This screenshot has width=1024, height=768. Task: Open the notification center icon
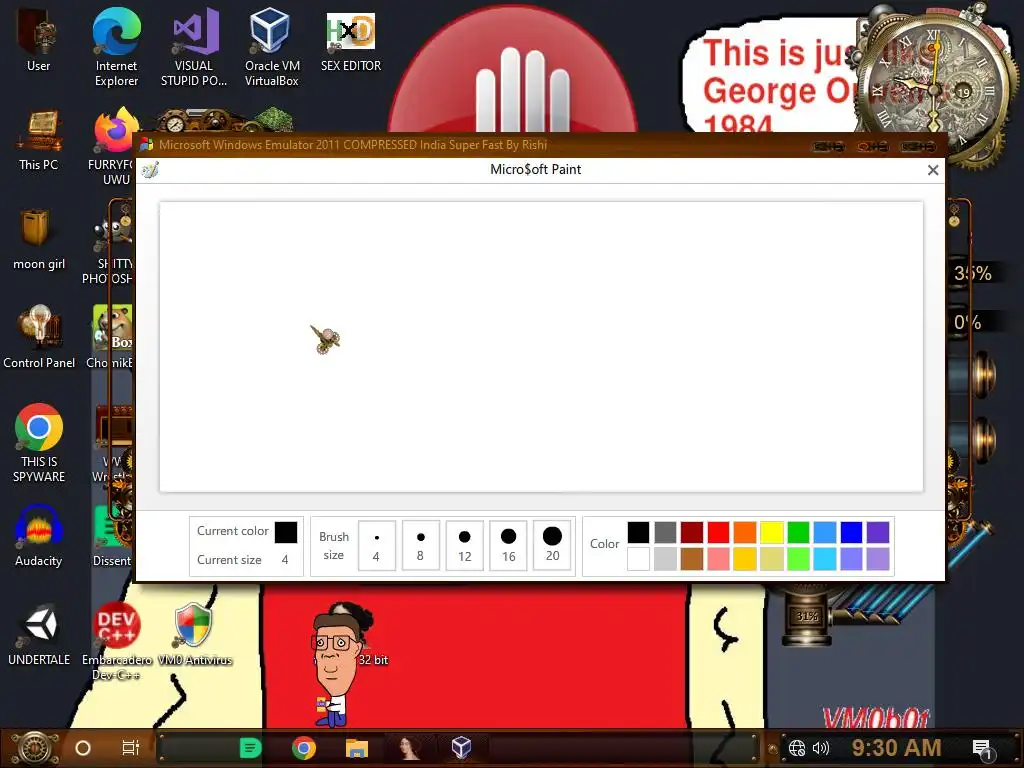(x=982, y=750)
